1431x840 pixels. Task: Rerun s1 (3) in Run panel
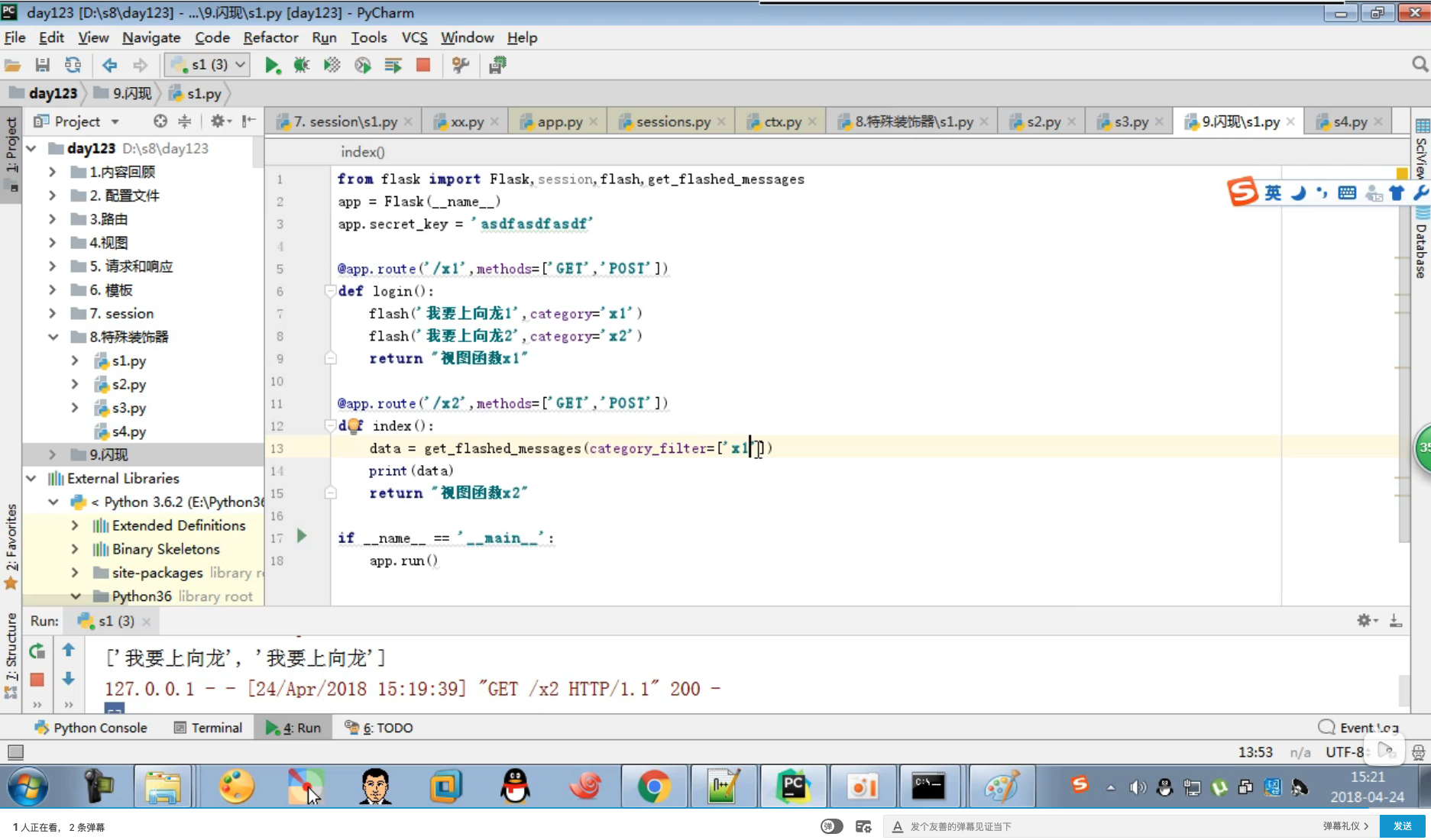37,651
